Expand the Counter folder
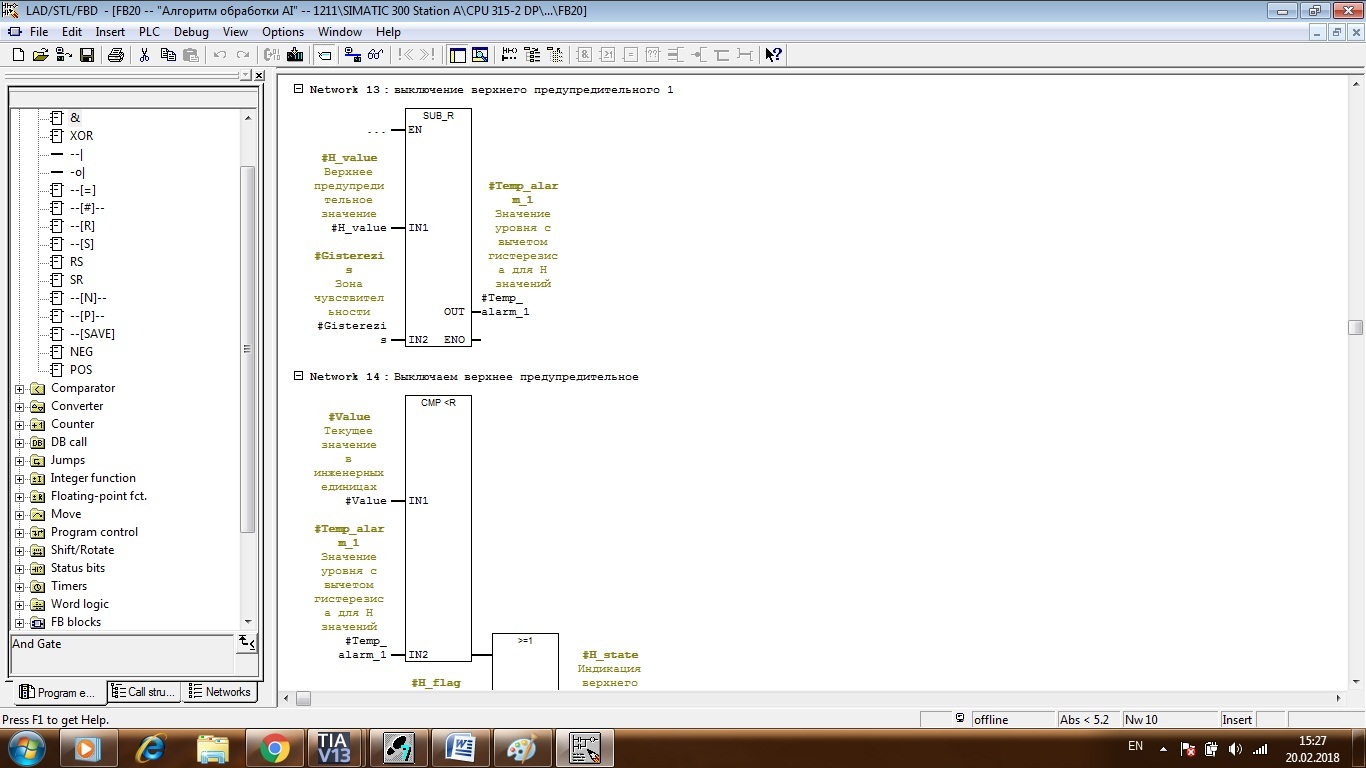The width and height of the screenshot is (1366, 768). pyautogui.click(x=19, y=424)
